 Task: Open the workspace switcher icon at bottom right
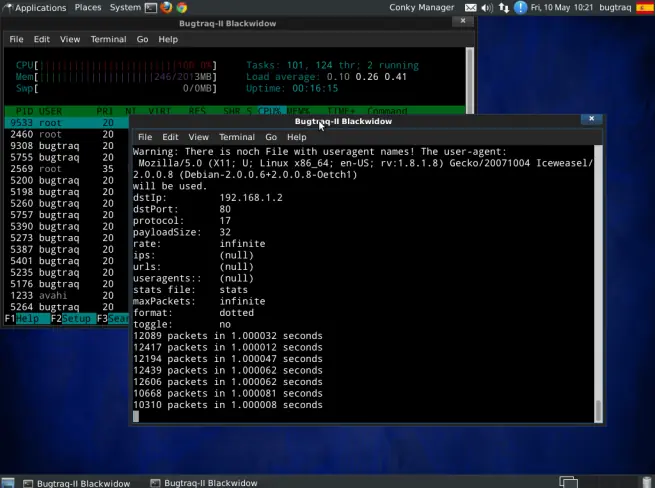(x=569, y=482)
